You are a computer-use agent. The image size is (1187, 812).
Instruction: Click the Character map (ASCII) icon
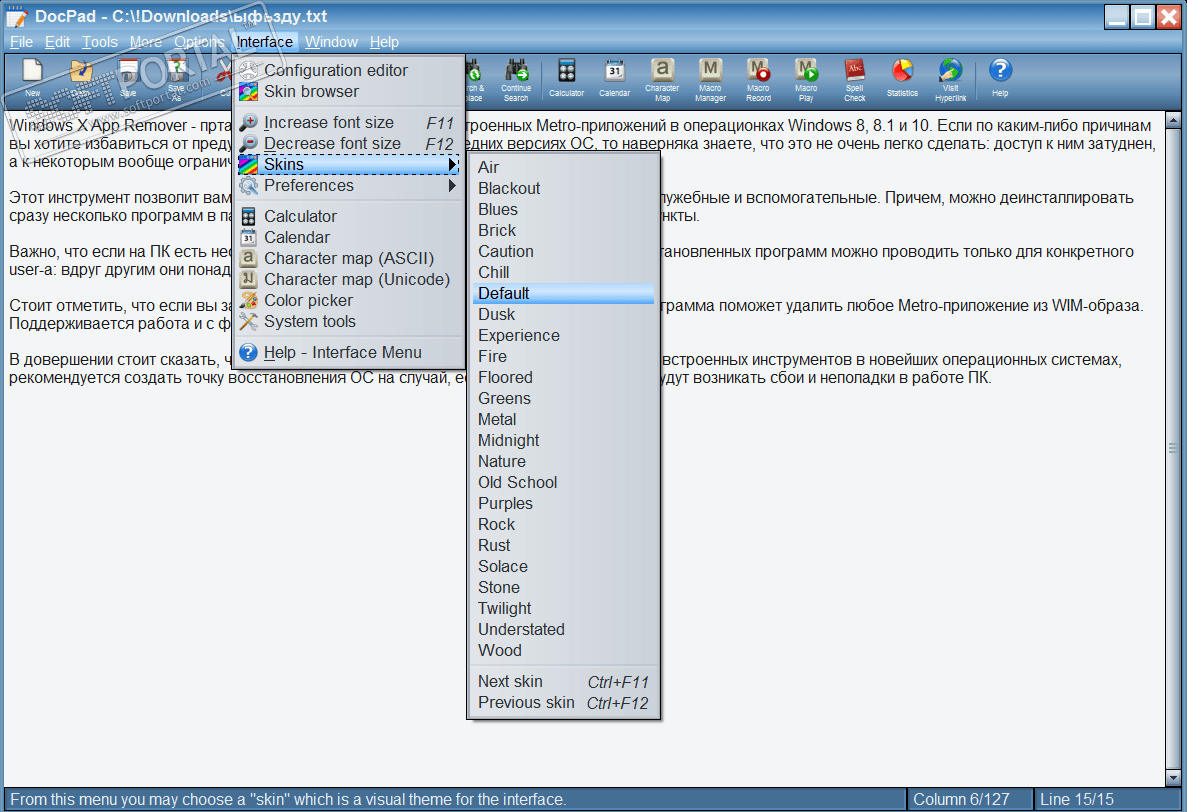248,258
